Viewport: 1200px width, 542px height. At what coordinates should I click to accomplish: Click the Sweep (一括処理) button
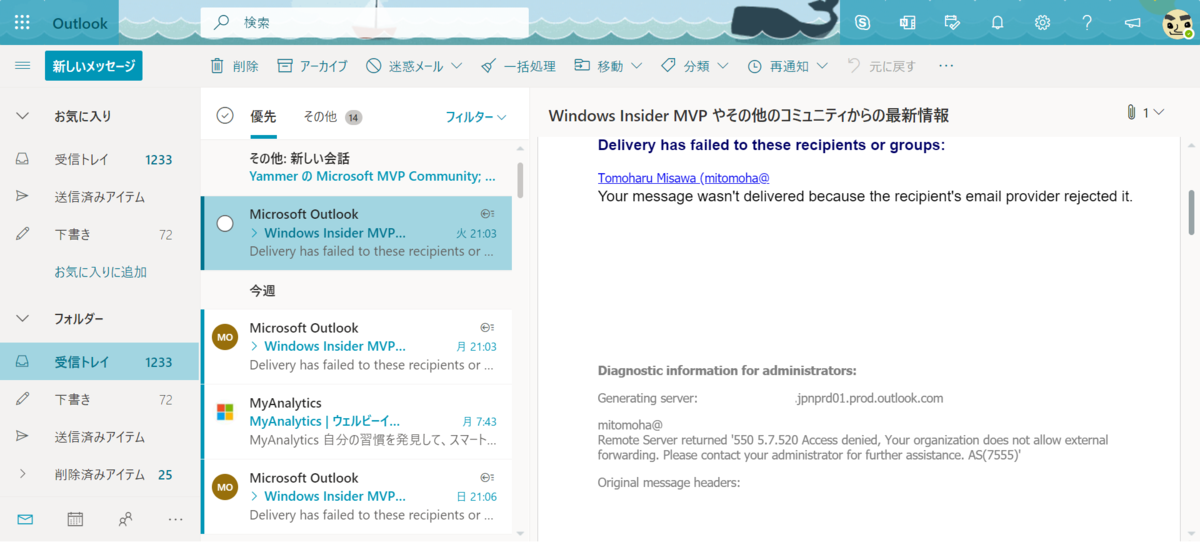point(518,66)
